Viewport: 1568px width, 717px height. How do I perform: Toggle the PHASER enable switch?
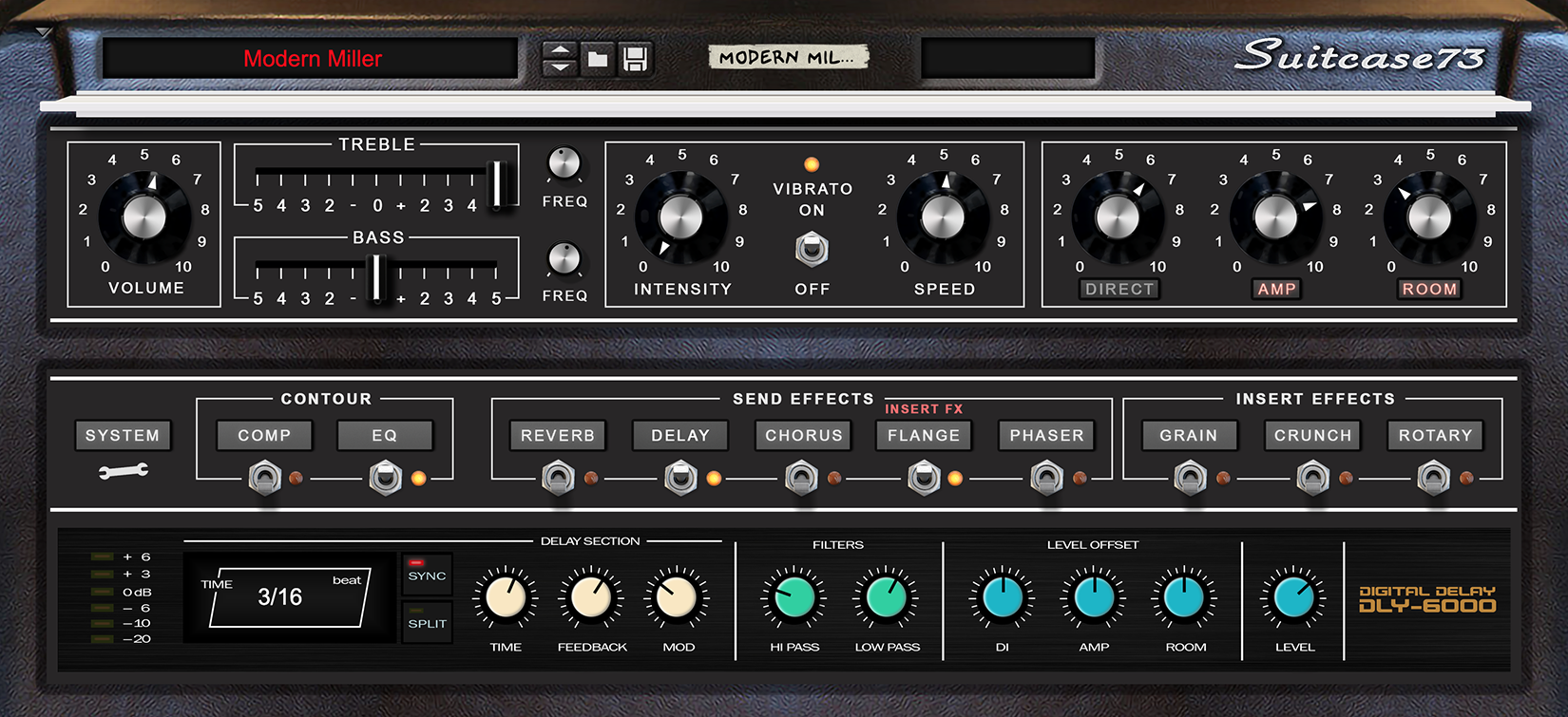[1046, 478]
